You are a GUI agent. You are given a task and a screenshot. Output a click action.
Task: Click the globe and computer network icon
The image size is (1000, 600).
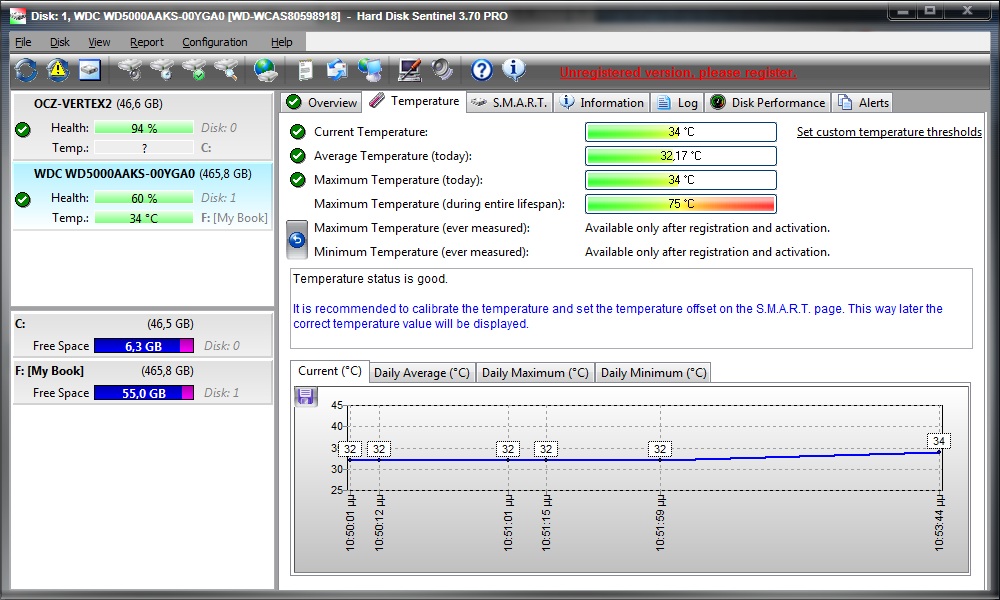click(370, 70)
